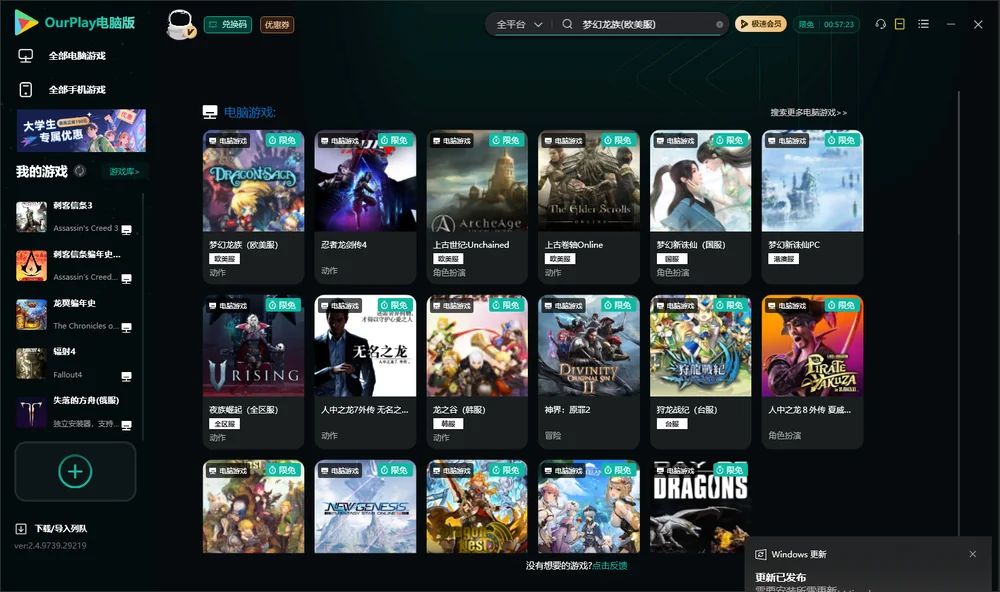
Task: Add a new game with the plus button
Action: pos(75,471)
